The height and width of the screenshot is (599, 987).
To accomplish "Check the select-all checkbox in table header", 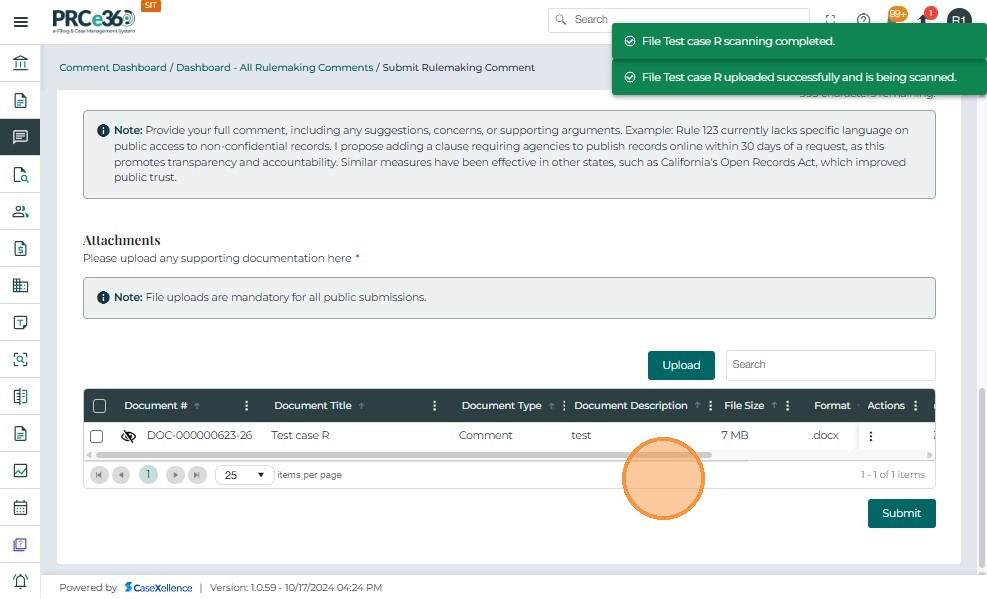I will (99, 406).
